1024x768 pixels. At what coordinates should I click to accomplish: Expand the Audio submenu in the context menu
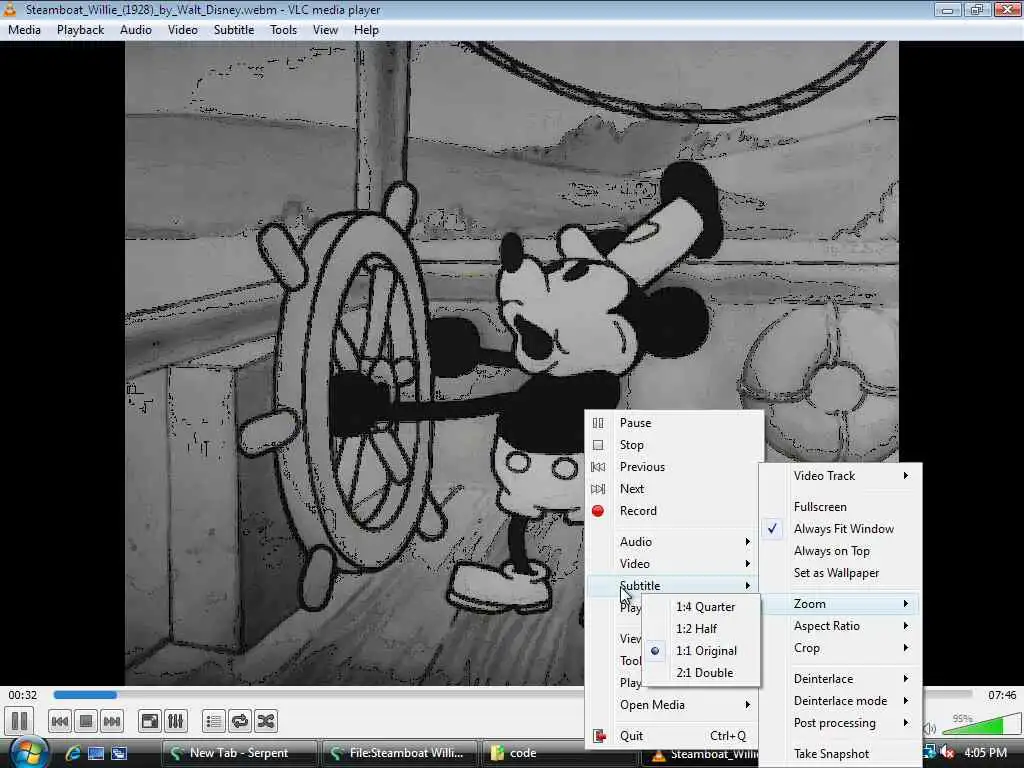673,542
